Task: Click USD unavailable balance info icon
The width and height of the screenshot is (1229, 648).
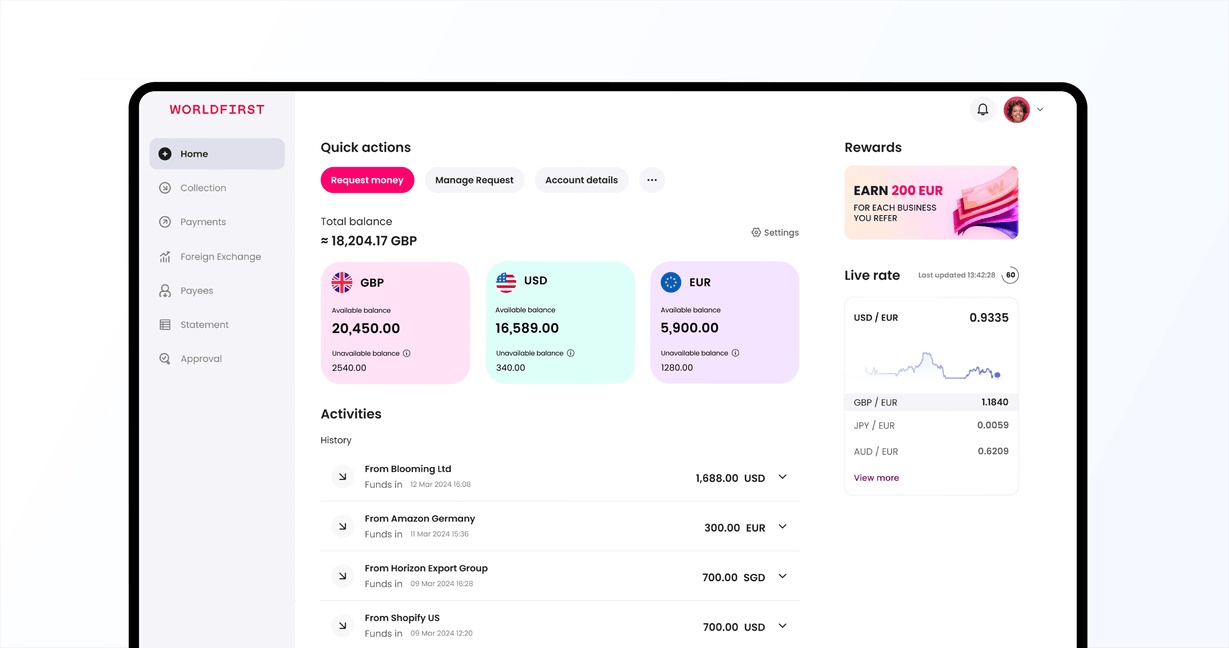Action: point(571,353)
